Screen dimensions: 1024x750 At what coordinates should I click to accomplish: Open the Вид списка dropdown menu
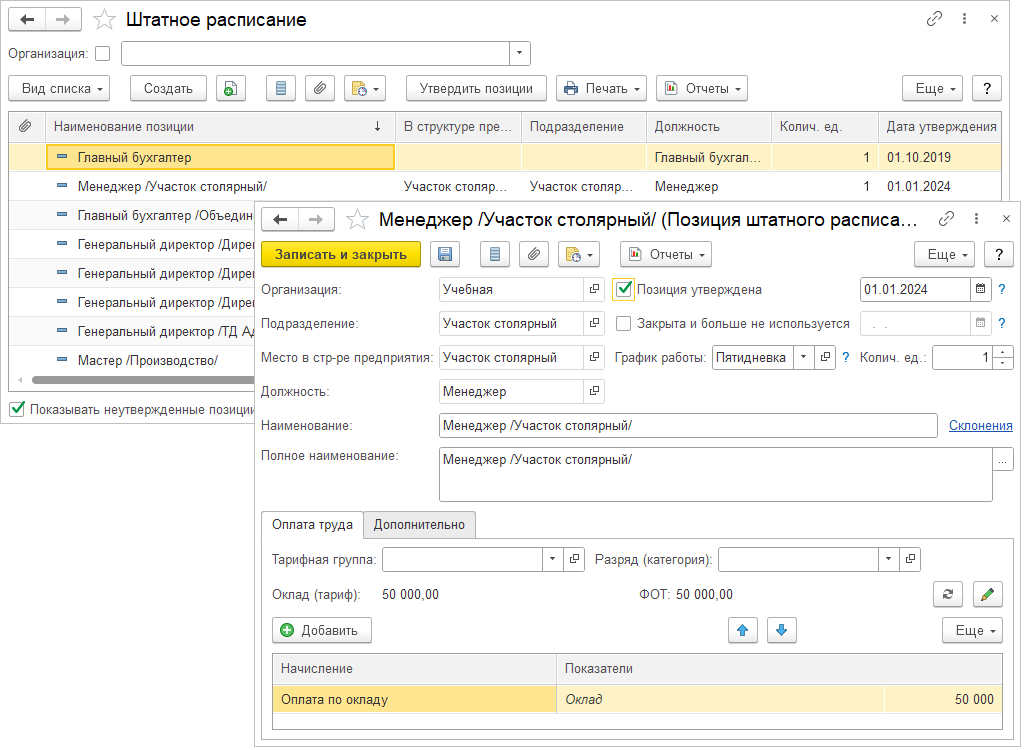[64, 88]
